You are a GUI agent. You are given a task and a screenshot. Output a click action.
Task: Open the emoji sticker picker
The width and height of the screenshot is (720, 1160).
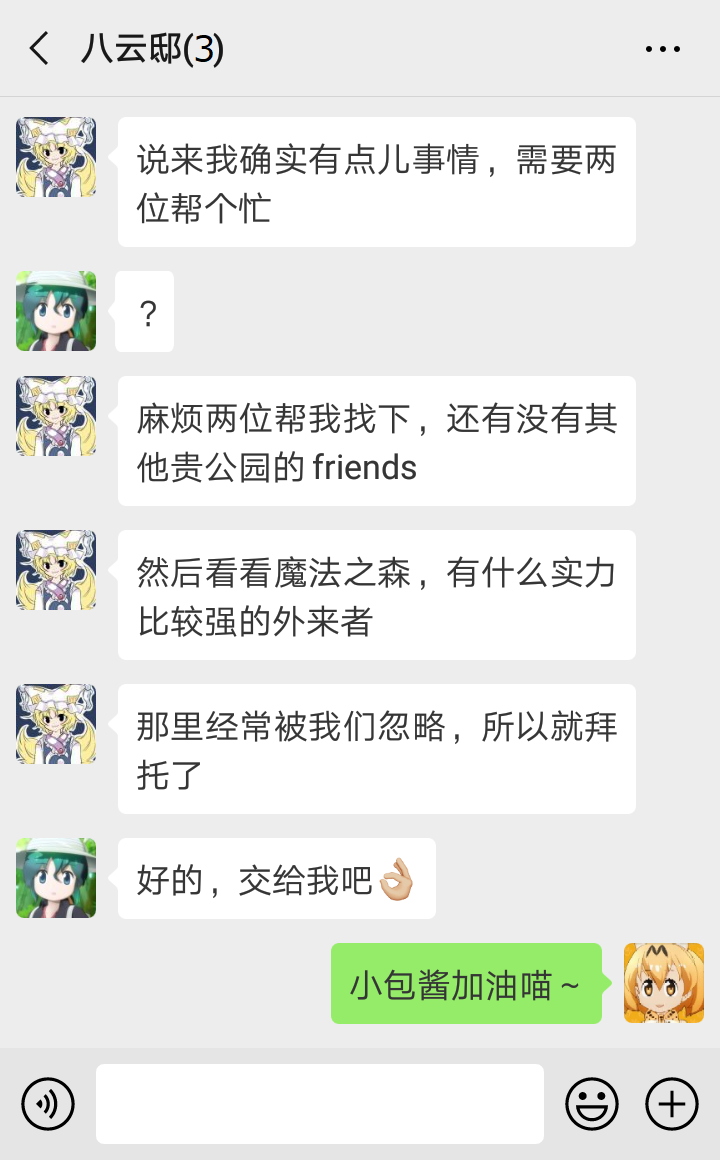[592, 1104]
